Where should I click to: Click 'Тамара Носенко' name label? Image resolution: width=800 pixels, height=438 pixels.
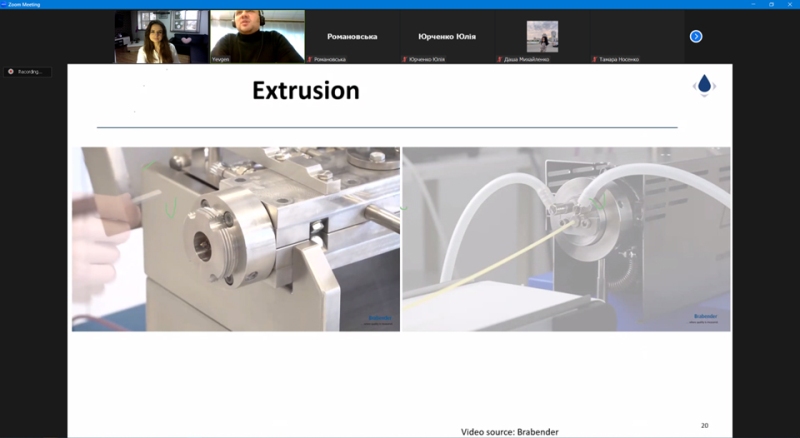pyautogui.click(x=619, y=60)
